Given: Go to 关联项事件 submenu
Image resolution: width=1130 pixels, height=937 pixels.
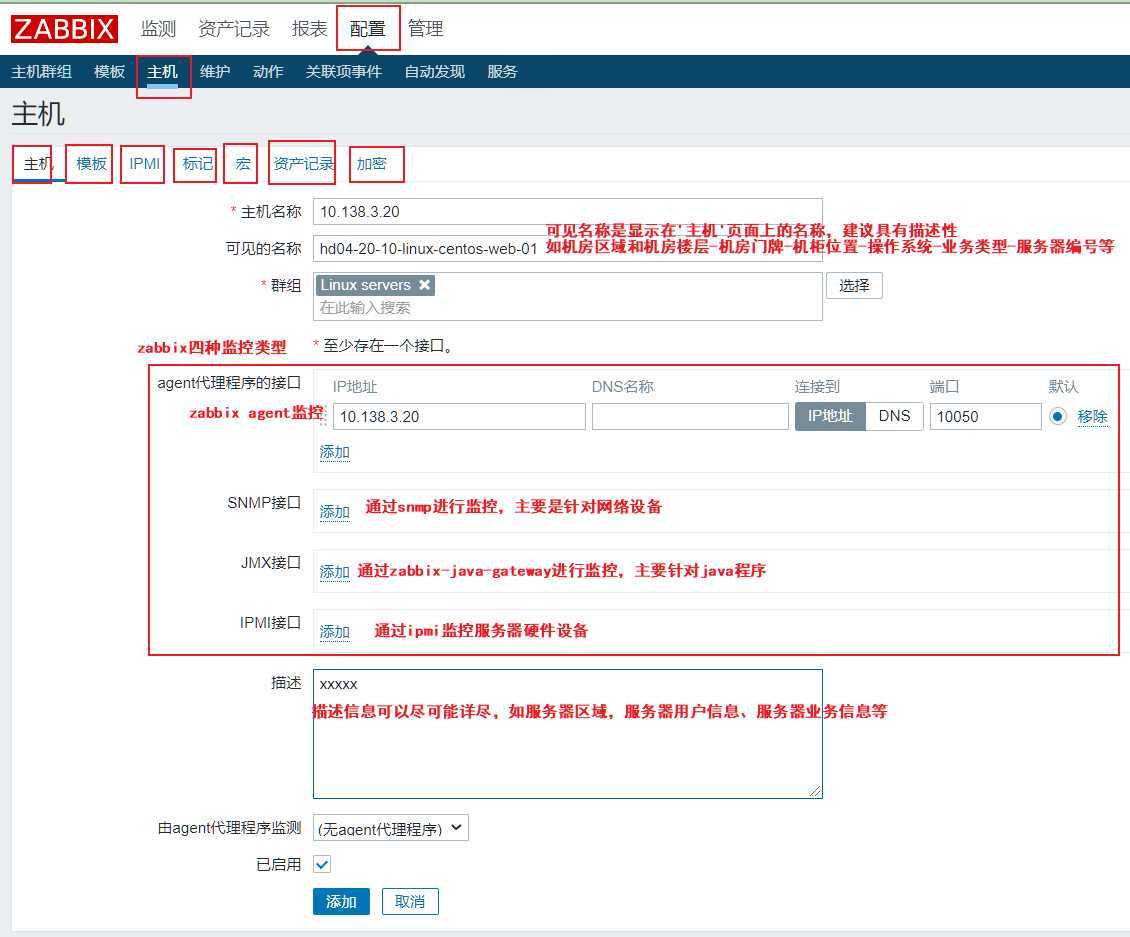Looking at the screenshot, I should coord(343,71).
